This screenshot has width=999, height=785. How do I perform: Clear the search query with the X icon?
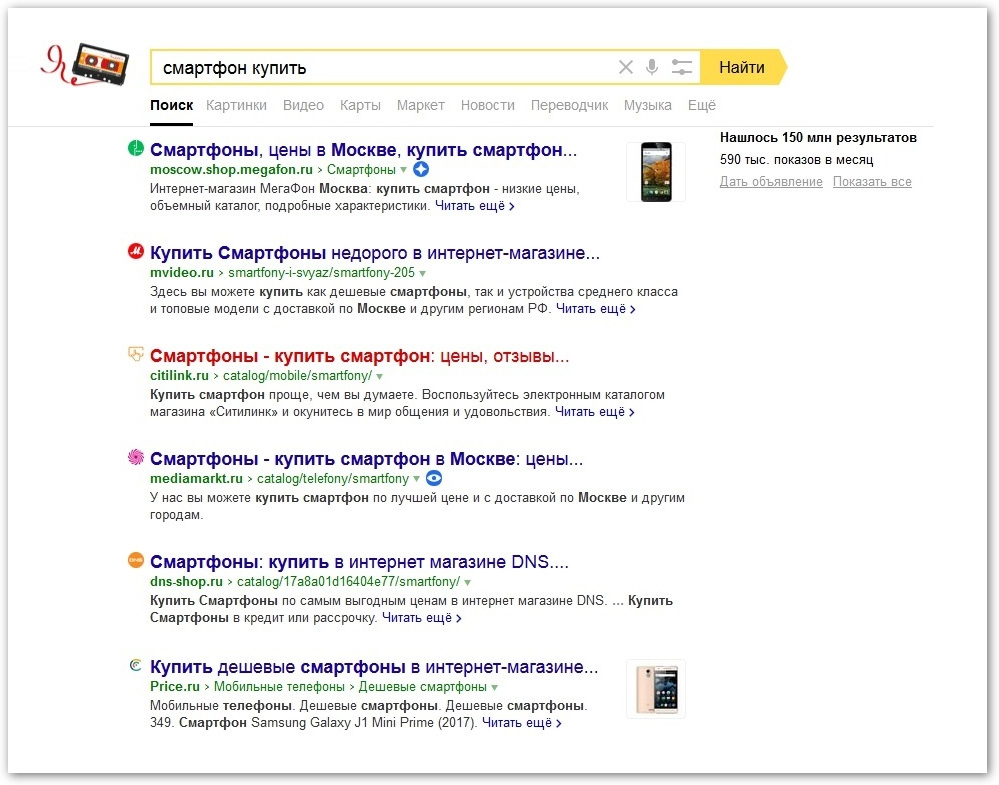click(x=626, y=67)
